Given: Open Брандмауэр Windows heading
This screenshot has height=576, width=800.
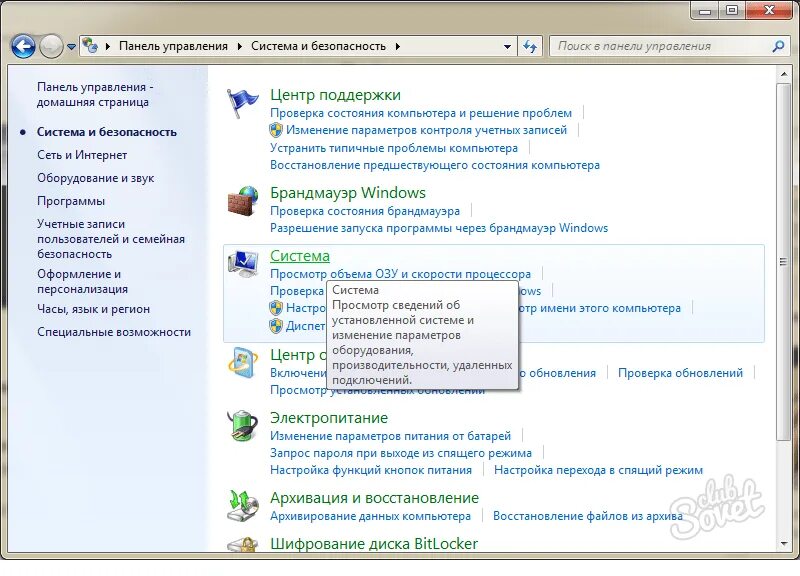Looking at the screenshot, I should pyautogui.click(x=347, y=193).
